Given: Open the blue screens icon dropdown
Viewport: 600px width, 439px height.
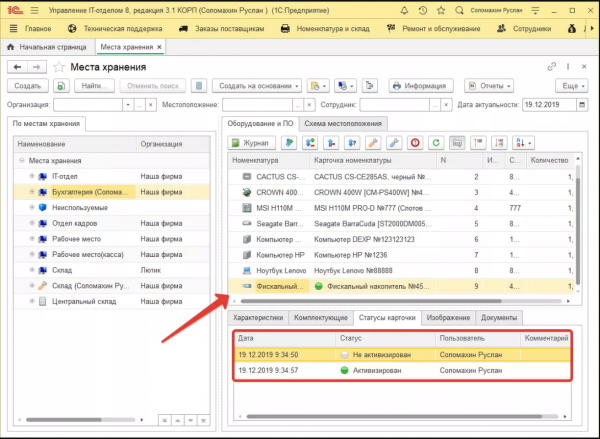Looking at the screenshot, I should click(x=346, y=86).
